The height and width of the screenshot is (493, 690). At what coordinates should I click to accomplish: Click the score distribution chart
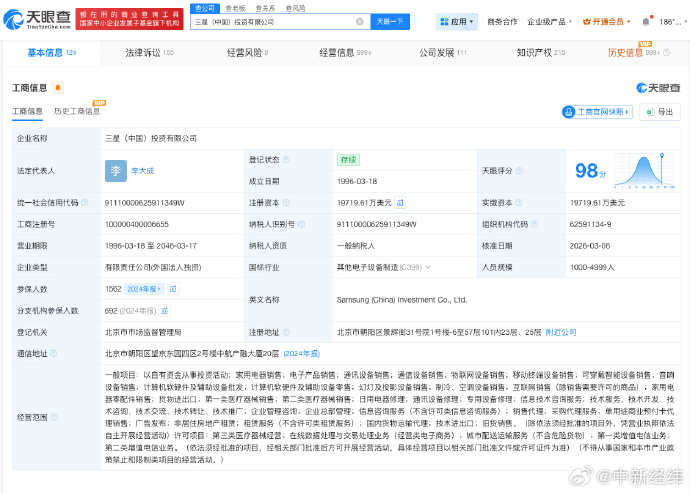point(645,171)
